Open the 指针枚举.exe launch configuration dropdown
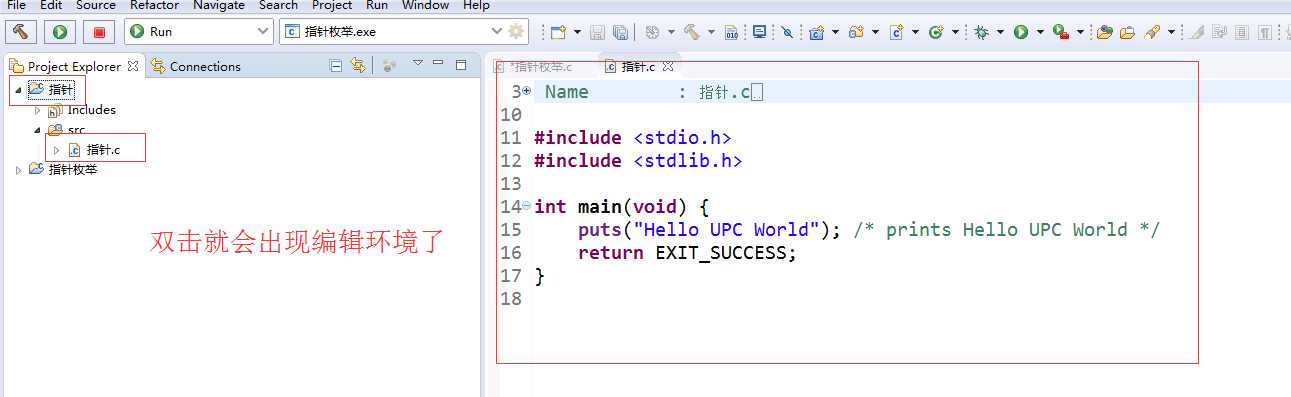 point(497,32)
